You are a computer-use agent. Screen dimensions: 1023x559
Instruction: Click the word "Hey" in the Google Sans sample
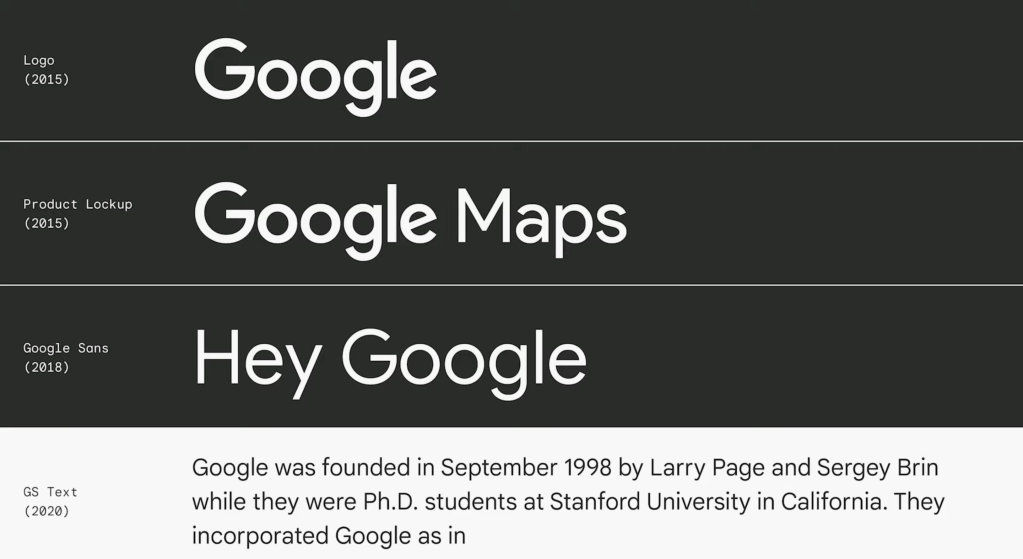(x=257, y=360)
